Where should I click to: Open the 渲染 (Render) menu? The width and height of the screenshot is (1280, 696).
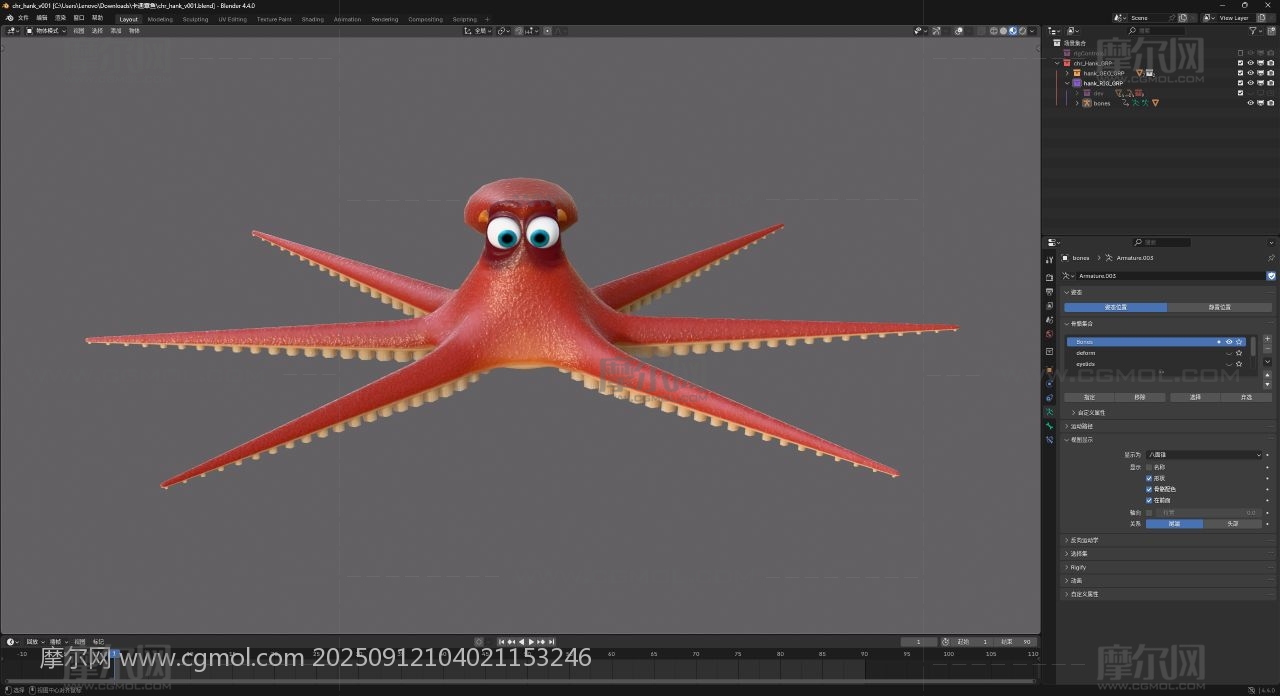click(x=60, y=18)
